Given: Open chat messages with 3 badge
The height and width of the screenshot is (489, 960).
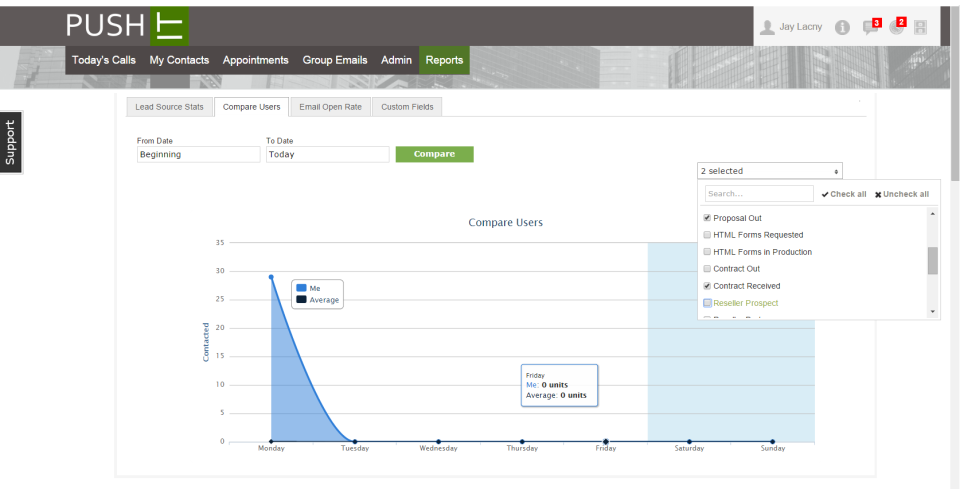Looking at the screenshot, I should point(871,26).
